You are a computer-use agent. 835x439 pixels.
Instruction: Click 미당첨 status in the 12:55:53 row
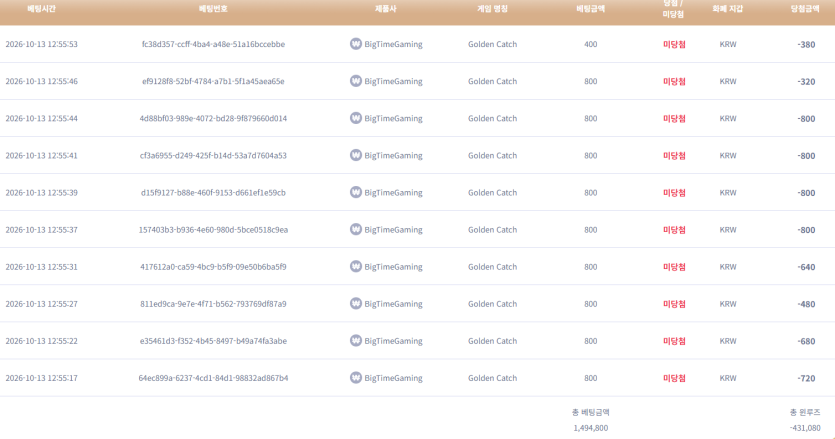674,45
